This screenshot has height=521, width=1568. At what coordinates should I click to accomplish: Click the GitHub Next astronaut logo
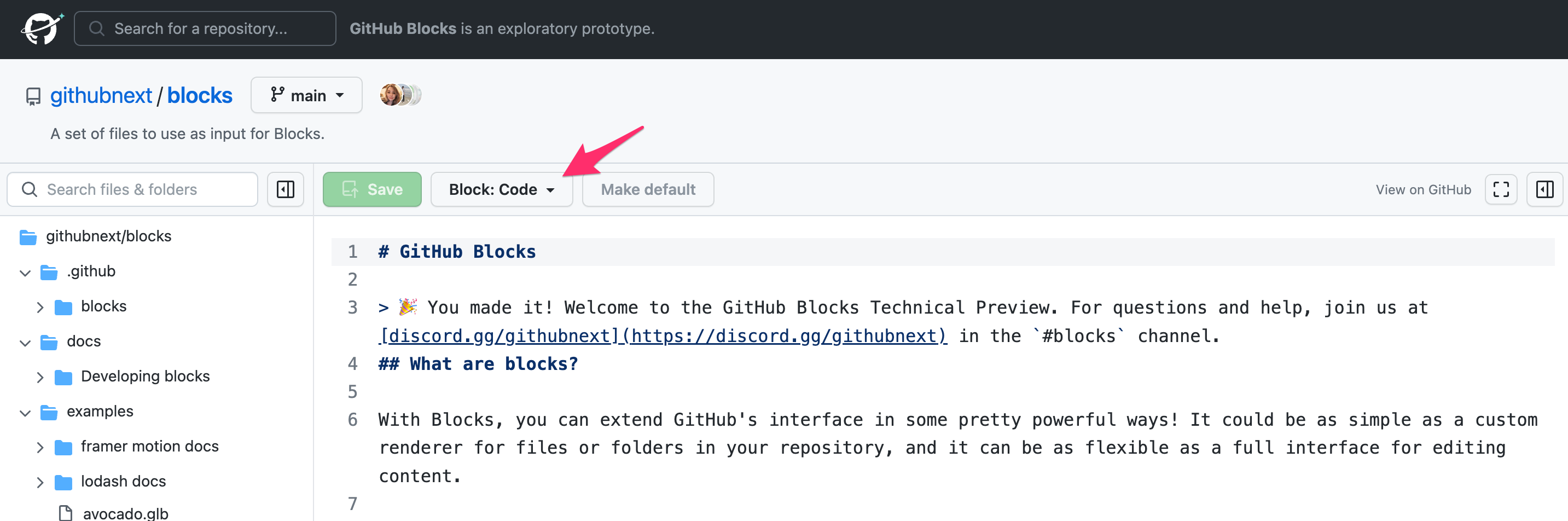pyautogui.click(x=42, y=28)
